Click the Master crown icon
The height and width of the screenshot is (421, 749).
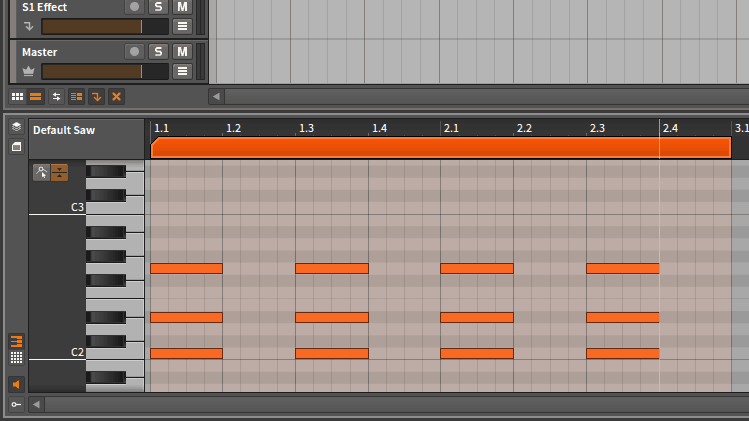point(29,72)
